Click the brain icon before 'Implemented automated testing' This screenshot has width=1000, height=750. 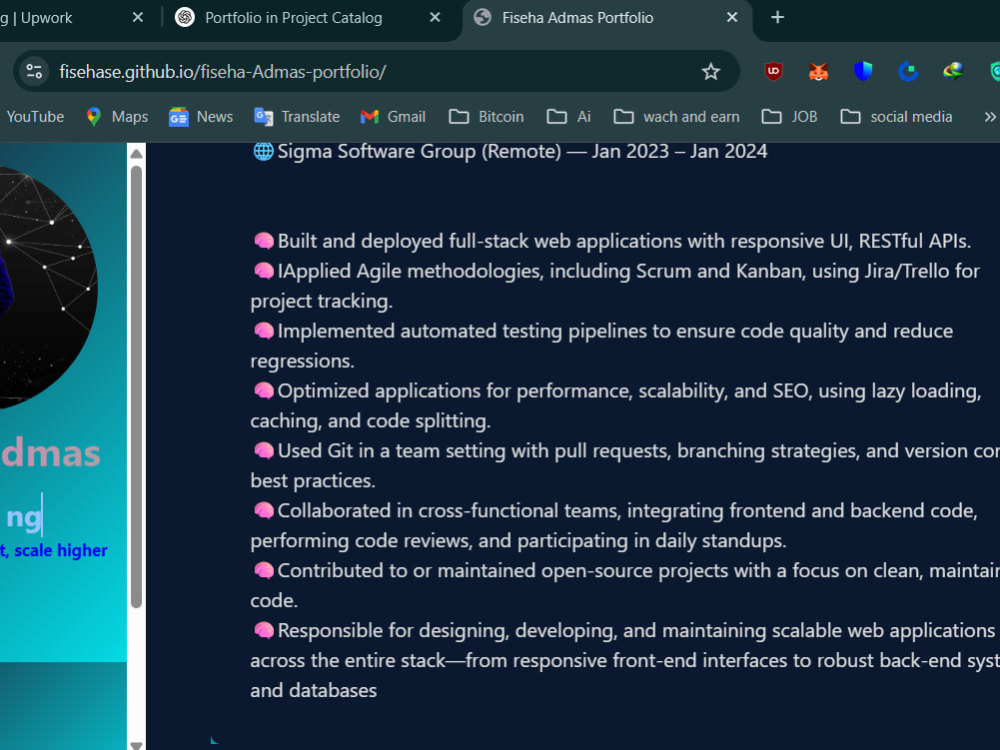(263, 331)
